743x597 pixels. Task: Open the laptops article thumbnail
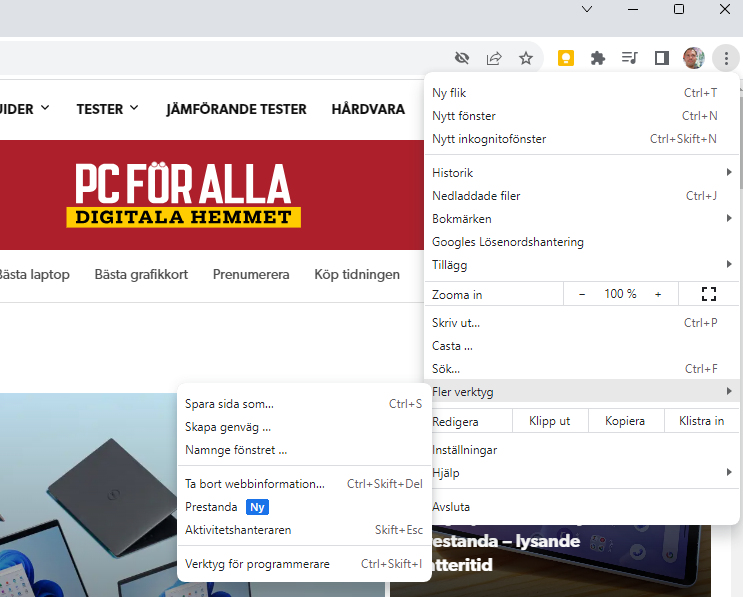click(x=89, y=495)
